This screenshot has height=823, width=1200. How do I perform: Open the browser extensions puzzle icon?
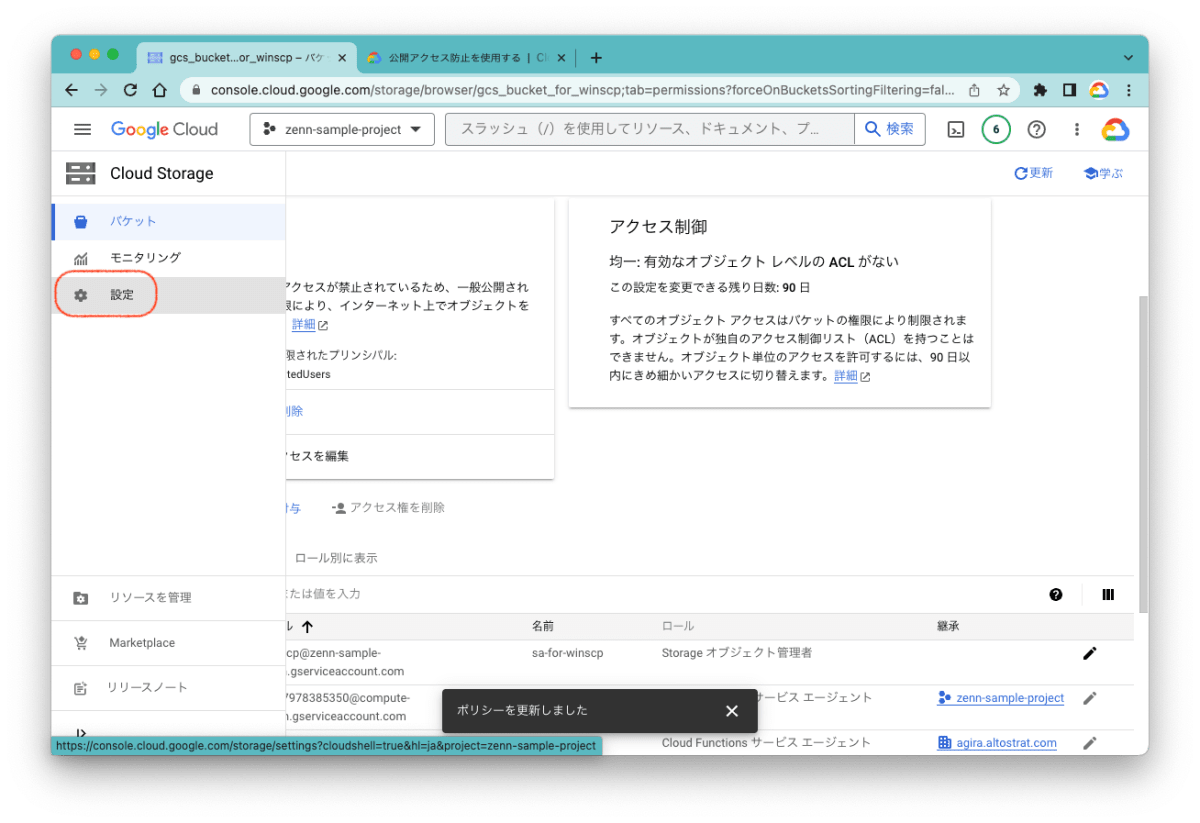pos(1040,90)
